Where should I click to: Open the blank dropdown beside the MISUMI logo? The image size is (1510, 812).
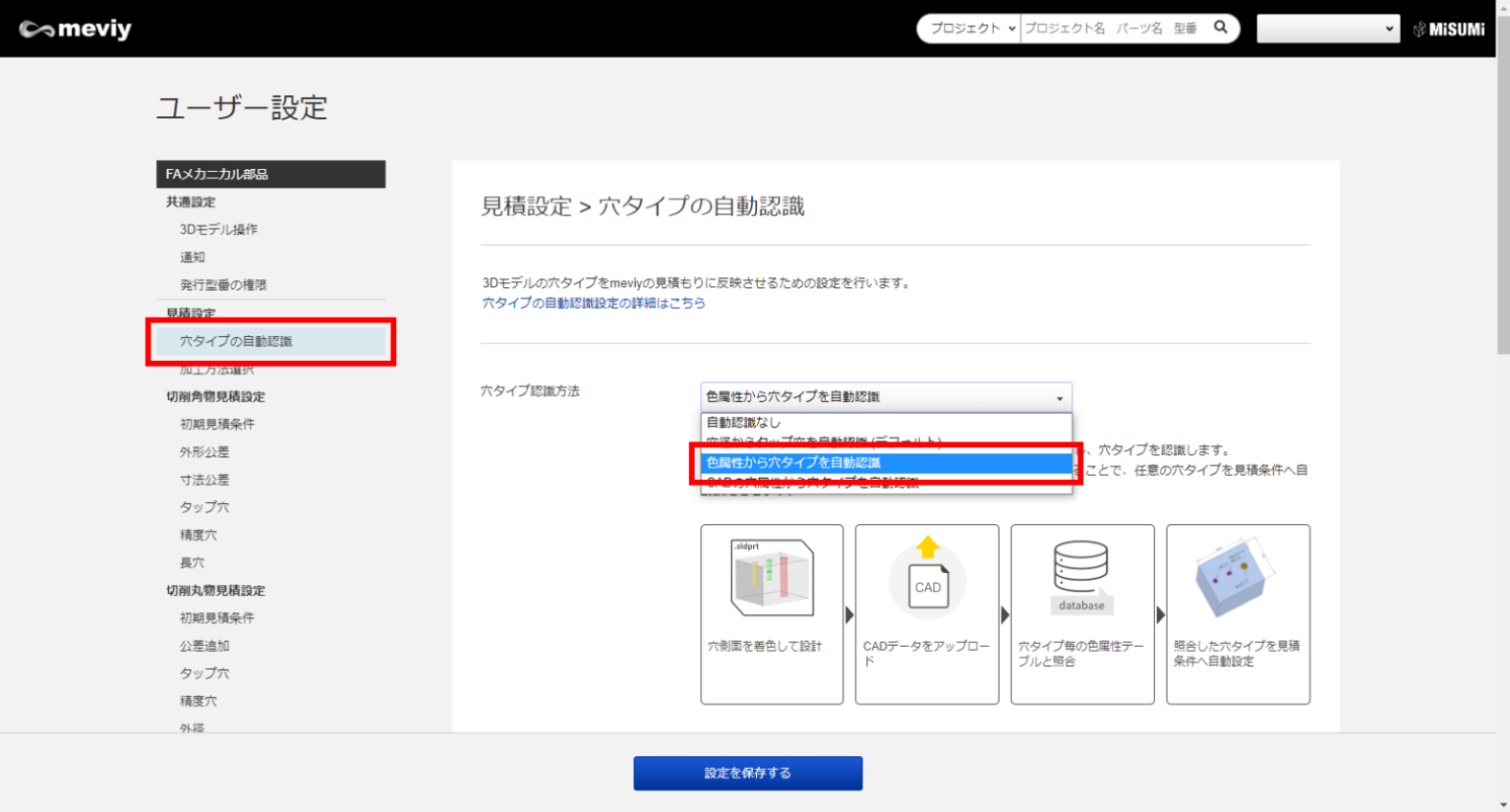click(1327, 29)
